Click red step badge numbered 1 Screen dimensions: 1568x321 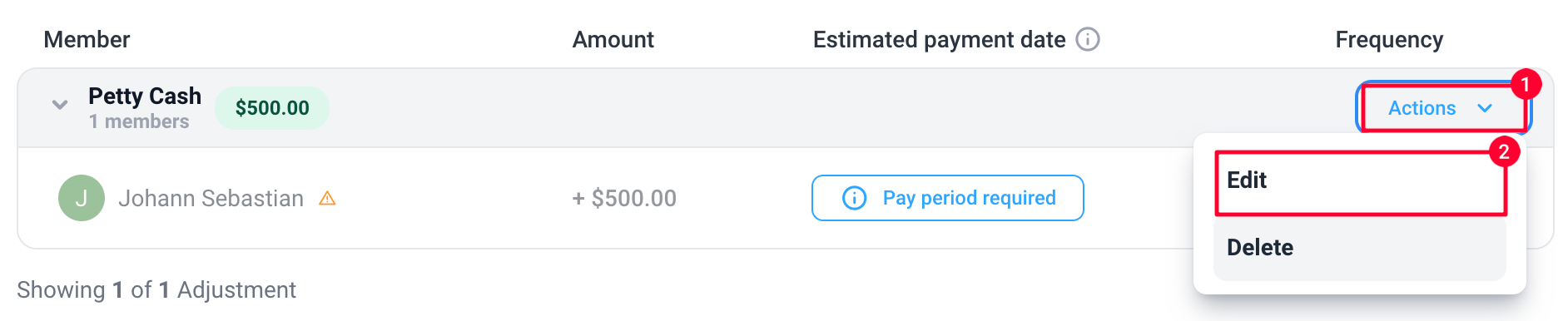click(x=1526, y=84)
